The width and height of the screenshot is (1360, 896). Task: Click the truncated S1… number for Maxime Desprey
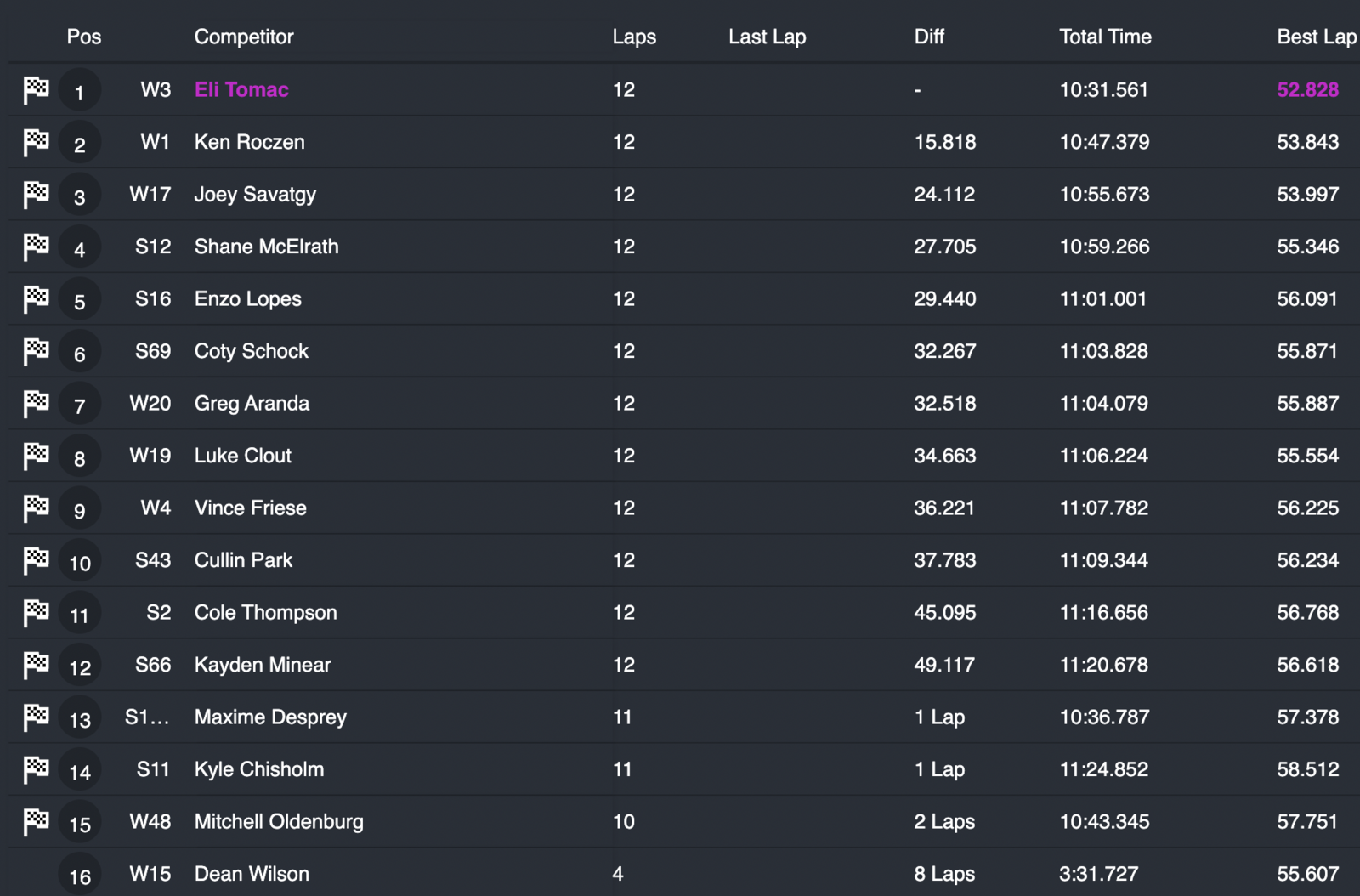[147, 717]
